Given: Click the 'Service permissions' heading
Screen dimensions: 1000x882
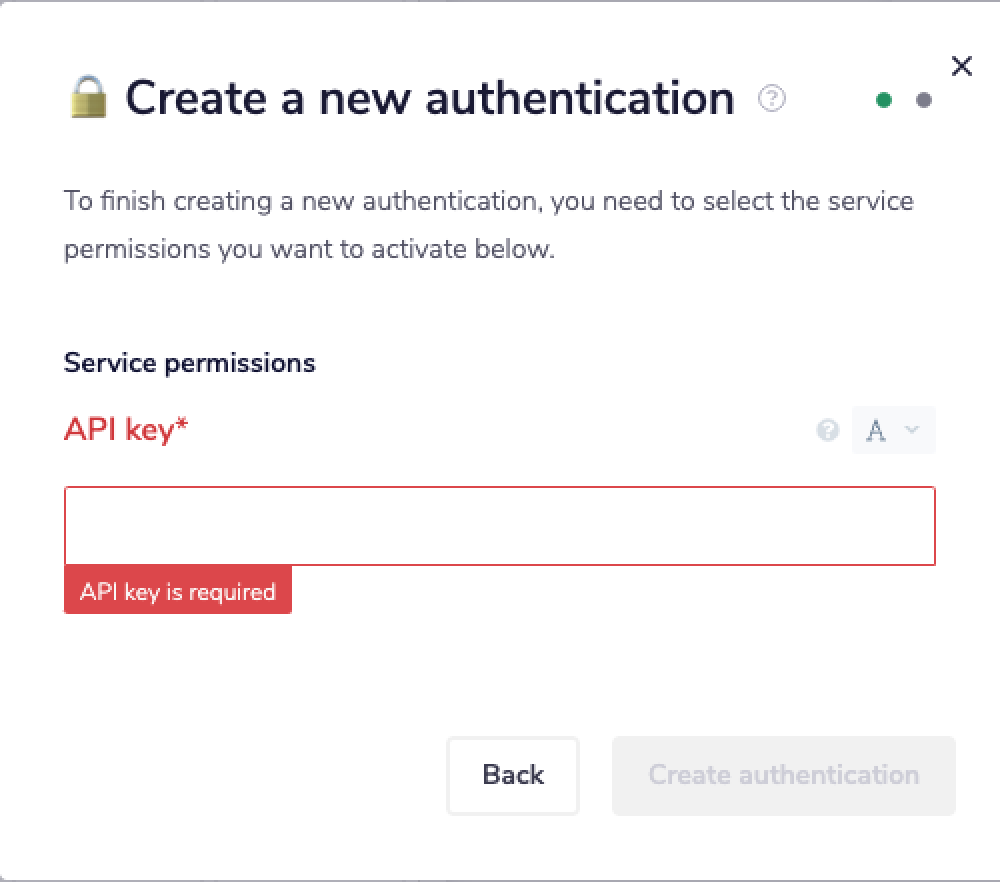Looking at the screenshot, I should pyautogui.click(x=190, y=362).
